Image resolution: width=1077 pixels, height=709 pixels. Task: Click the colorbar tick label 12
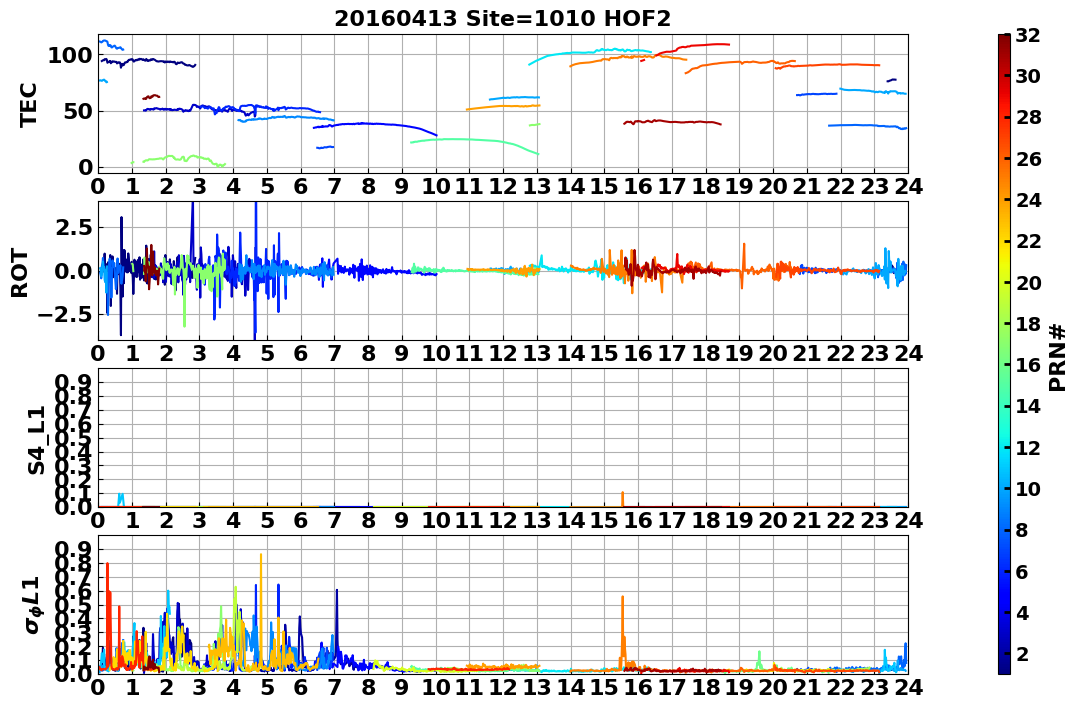pyautogui.click(x=1028, y=447)
